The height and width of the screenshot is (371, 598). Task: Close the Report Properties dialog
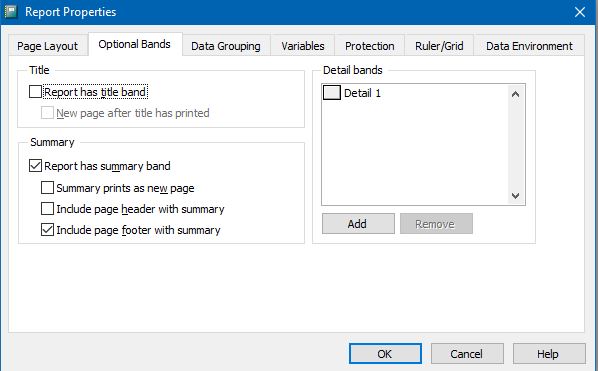click(x=580, y=12)
